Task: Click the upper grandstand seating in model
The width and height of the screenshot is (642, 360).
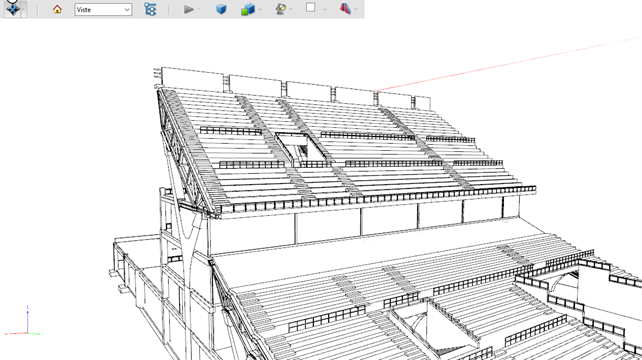Action: [348, 152]
